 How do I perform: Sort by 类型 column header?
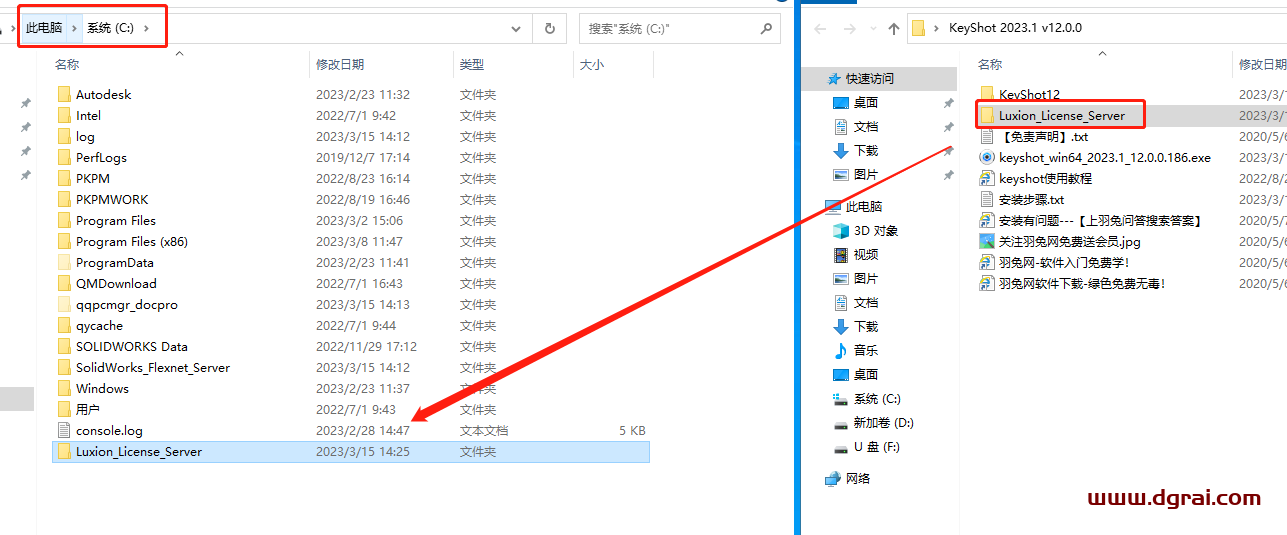click(x=472, y=64)
